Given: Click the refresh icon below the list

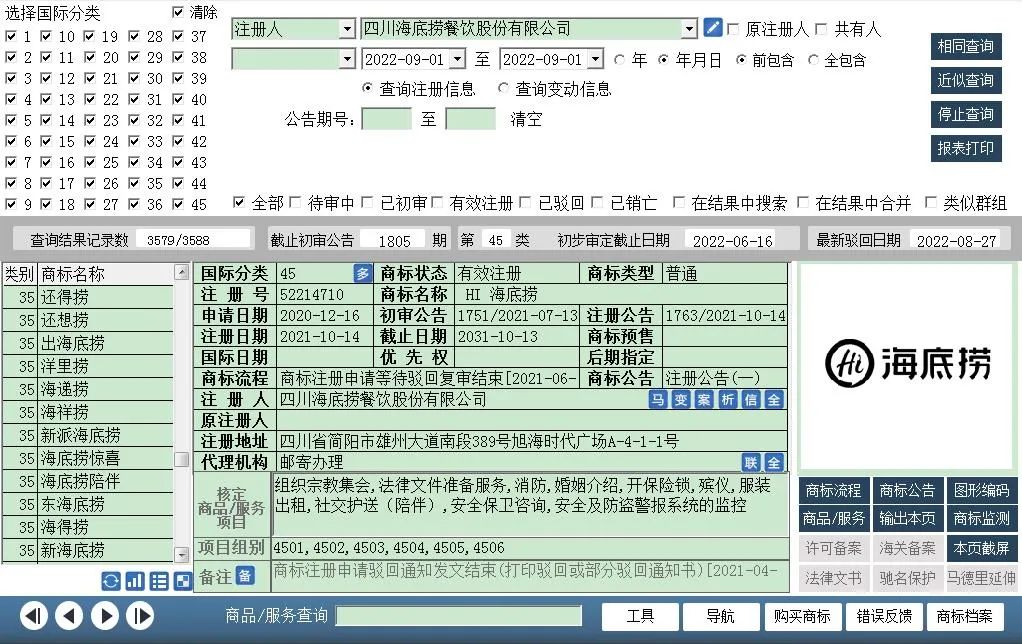Looking at the screenshot, I should pos(111,581).
